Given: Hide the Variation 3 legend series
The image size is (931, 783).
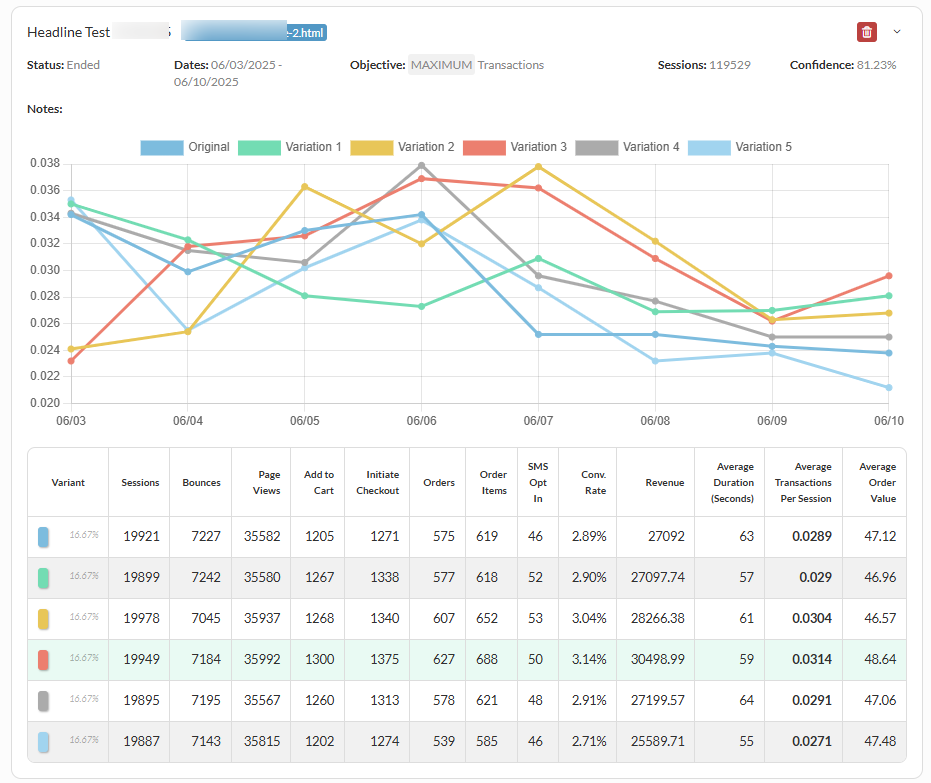Looking at the screenshot, I should pyautogui.click(x=515, y=147).
